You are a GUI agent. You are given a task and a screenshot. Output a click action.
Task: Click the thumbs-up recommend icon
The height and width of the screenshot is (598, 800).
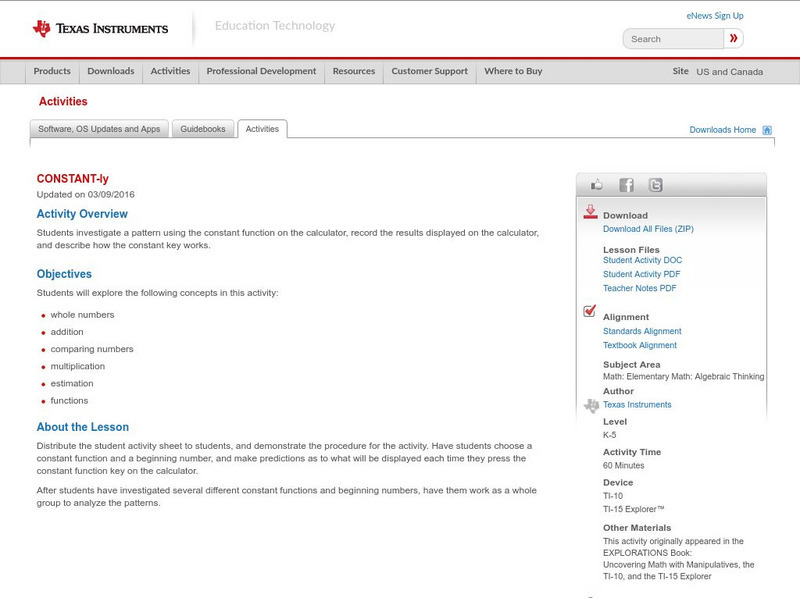click(x=597, y=184)
